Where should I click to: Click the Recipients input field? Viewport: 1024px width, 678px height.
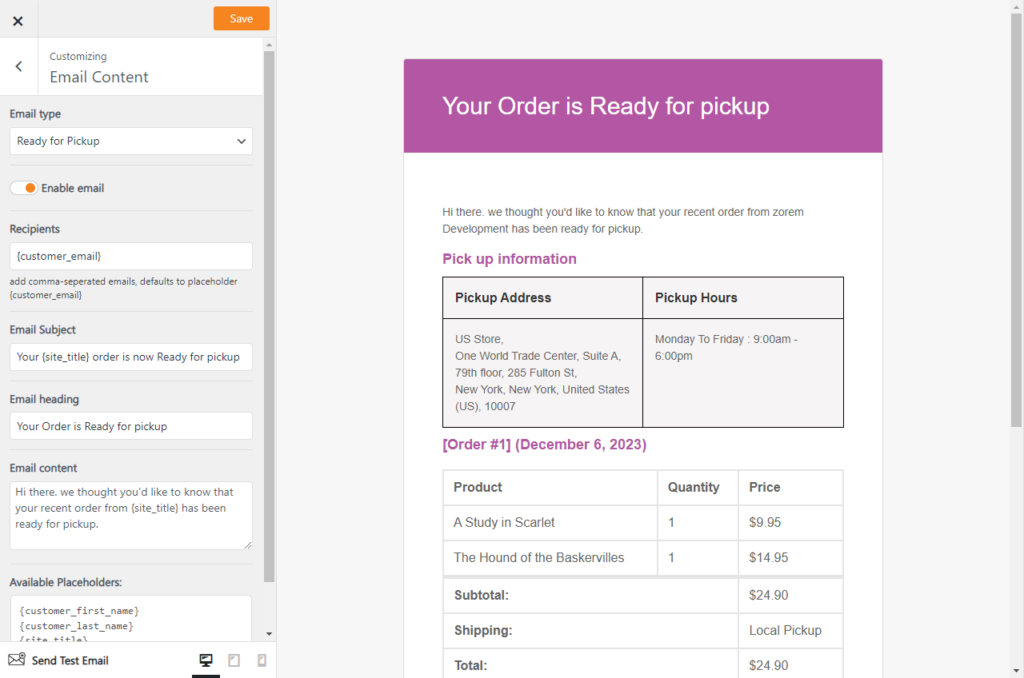(131, 256)
